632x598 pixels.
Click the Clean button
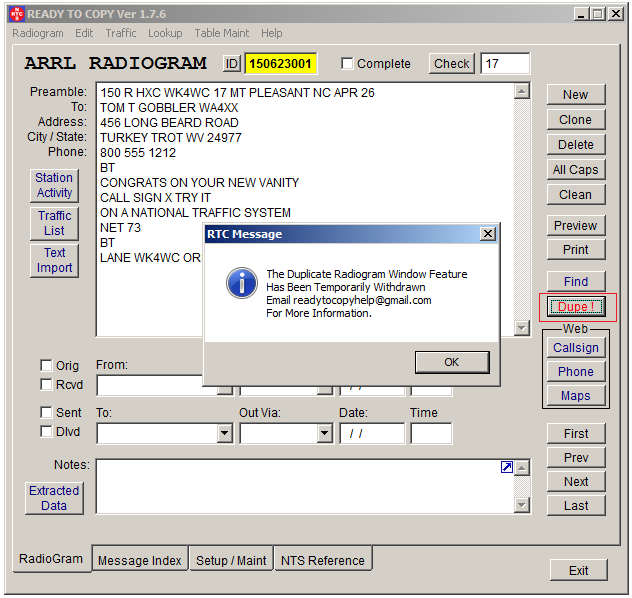(576, 195)
